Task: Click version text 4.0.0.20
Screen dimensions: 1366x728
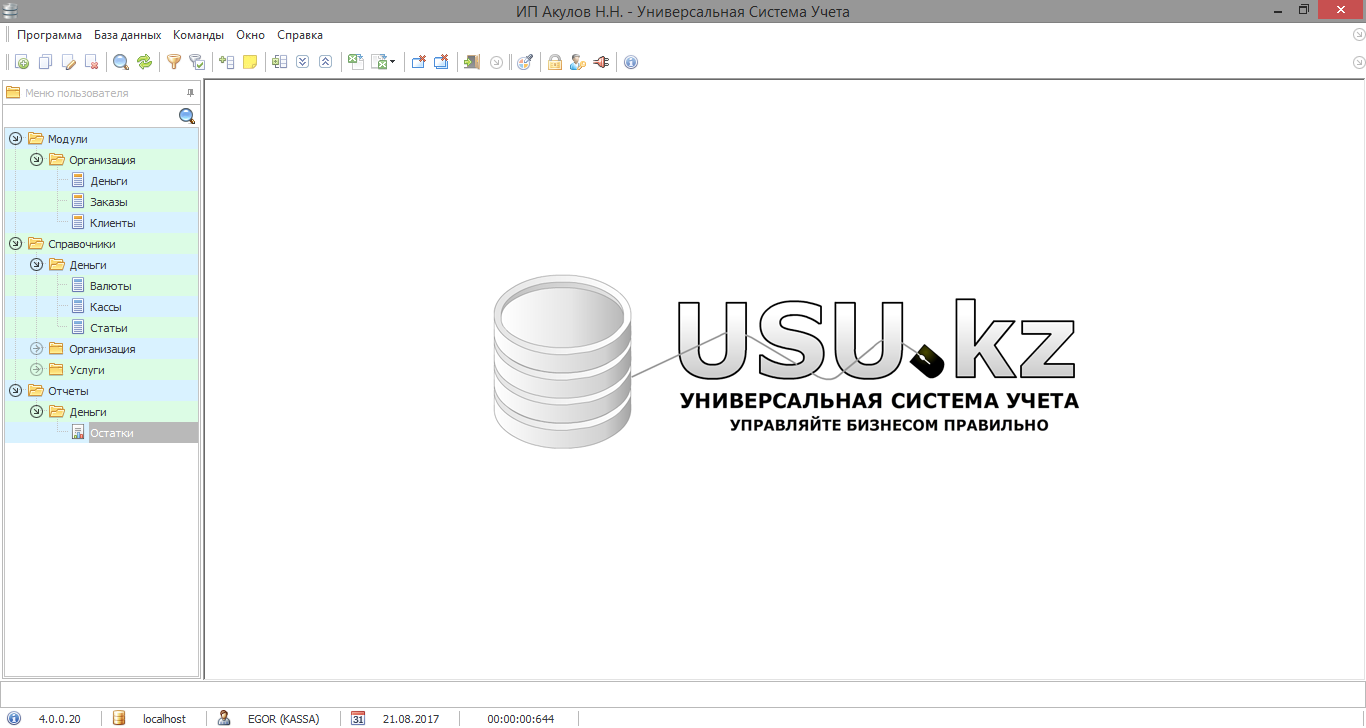Action: pyautogui.click(x=59, y=719)
